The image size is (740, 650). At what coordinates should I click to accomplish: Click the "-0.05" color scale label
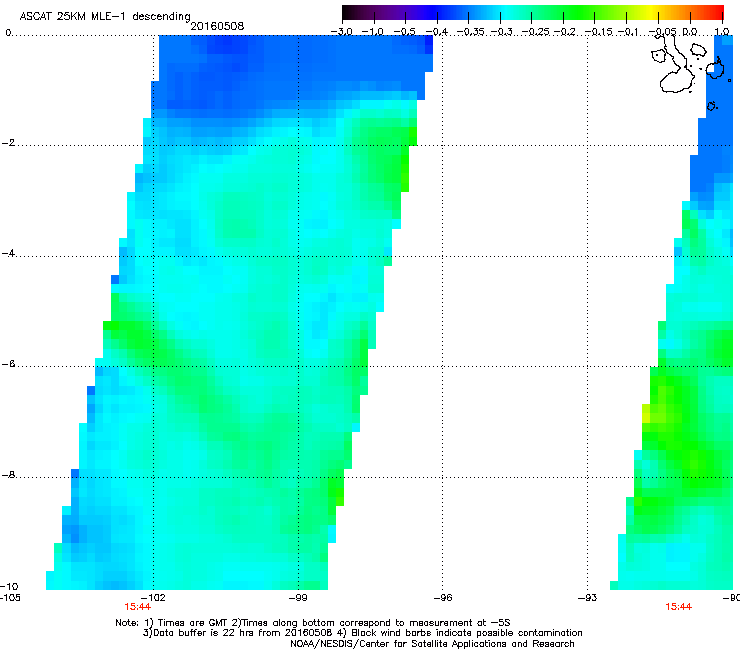click(663, 32)
